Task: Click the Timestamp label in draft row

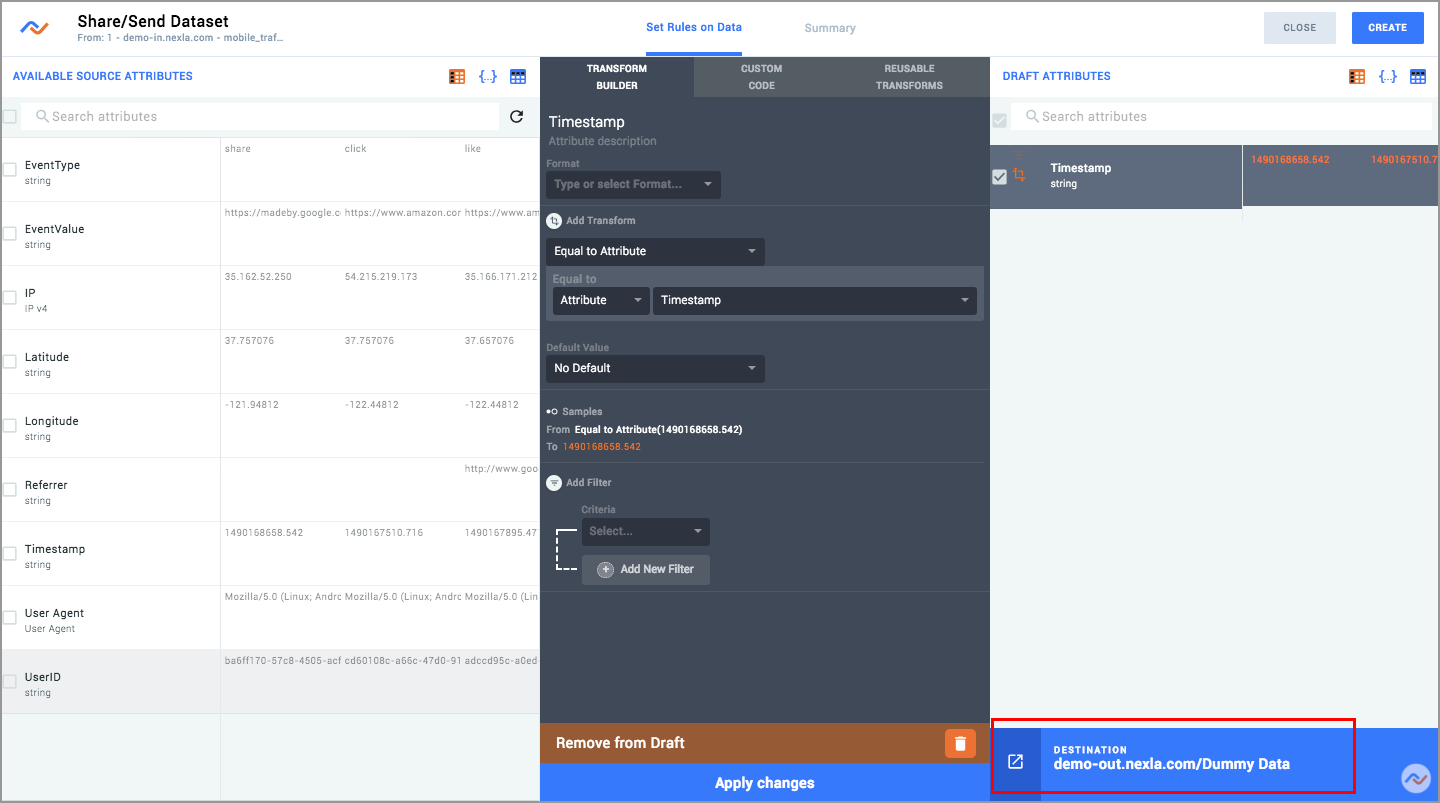Action: [1081, 168]
